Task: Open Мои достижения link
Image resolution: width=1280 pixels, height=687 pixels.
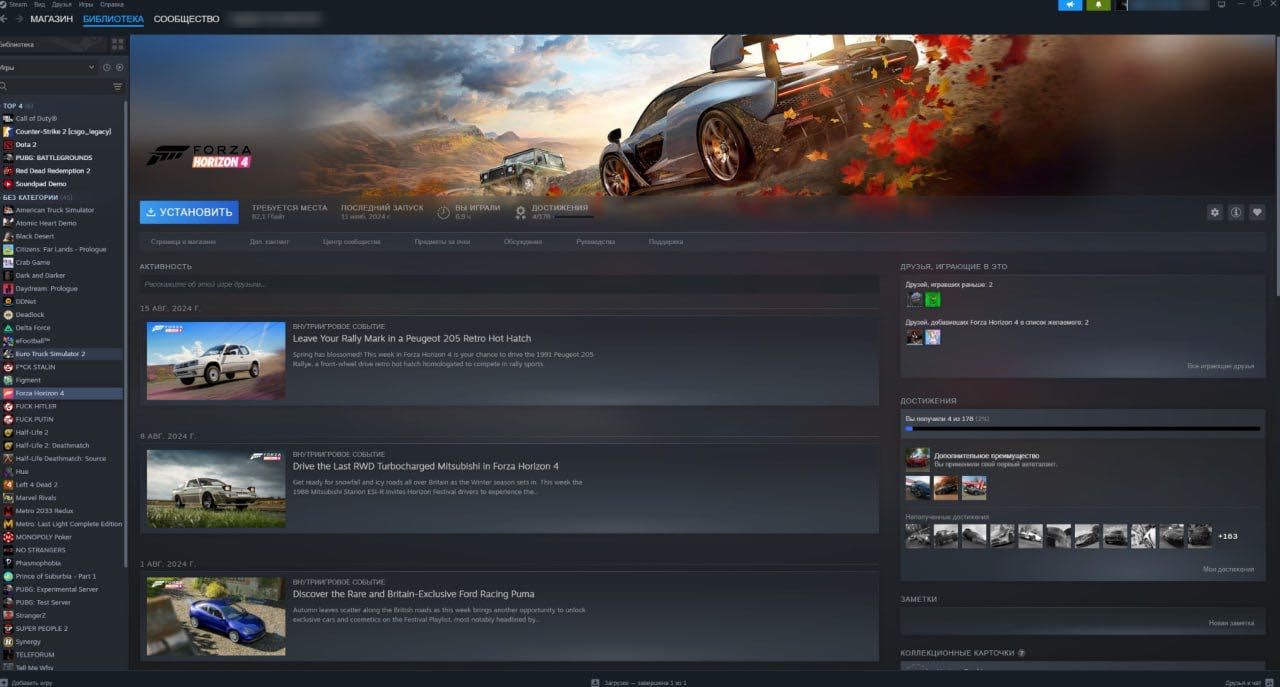Action: pos(1228,569)
